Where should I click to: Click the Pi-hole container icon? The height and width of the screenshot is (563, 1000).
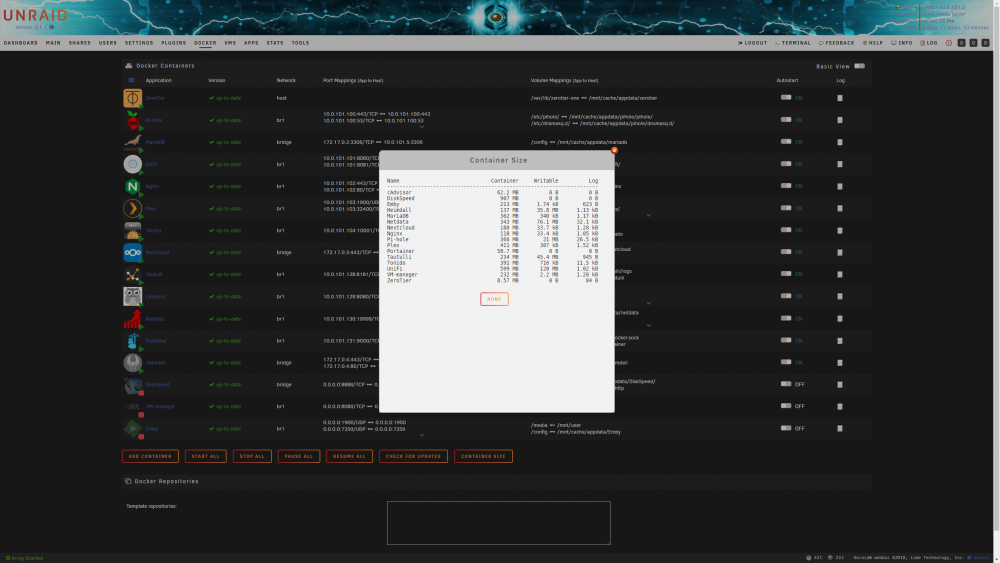point(132,120)
